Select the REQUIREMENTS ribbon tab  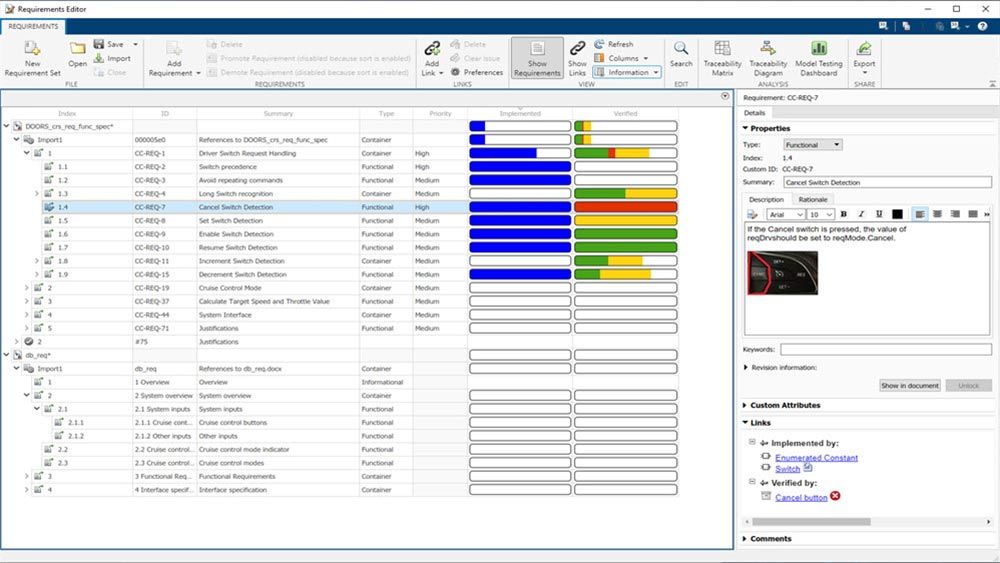tap(34, 27)
